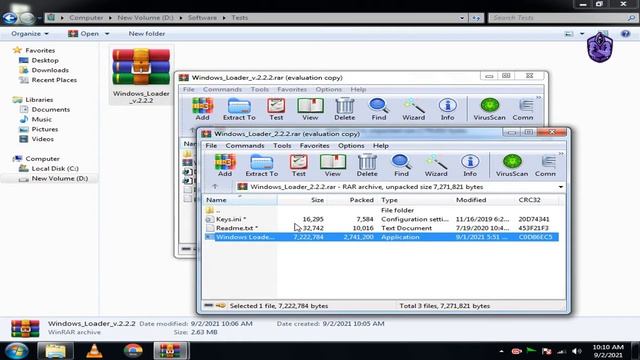Image resolution: width=640 pixels, height=360 pixels.
Task: Open File menu in front WinRAR window
Action: pyautogui.click(x=211, y=146)
